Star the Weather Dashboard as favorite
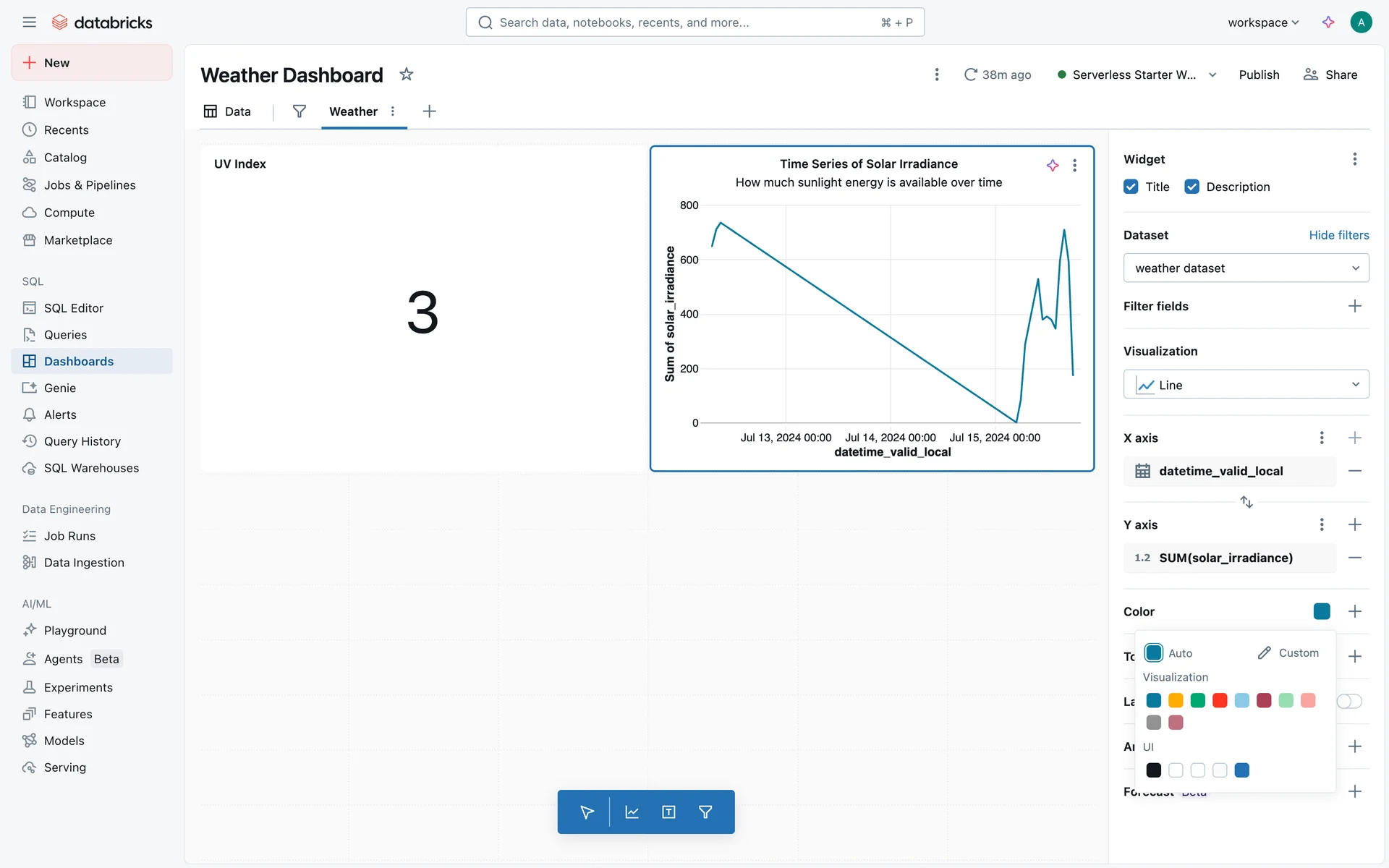The height and width of the screenshot is (868, 1389). pos(407,75)
